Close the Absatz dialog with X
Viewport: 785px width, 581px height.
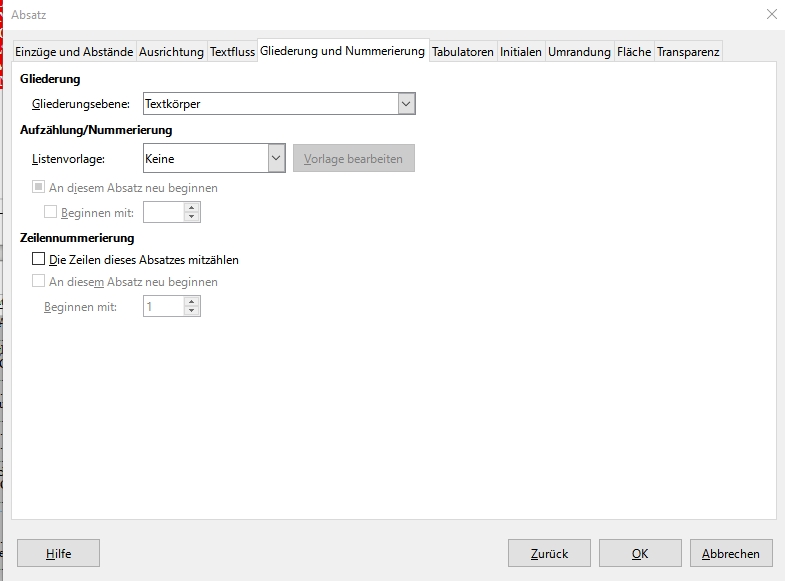pyautogui.click(x=771, y=14)
